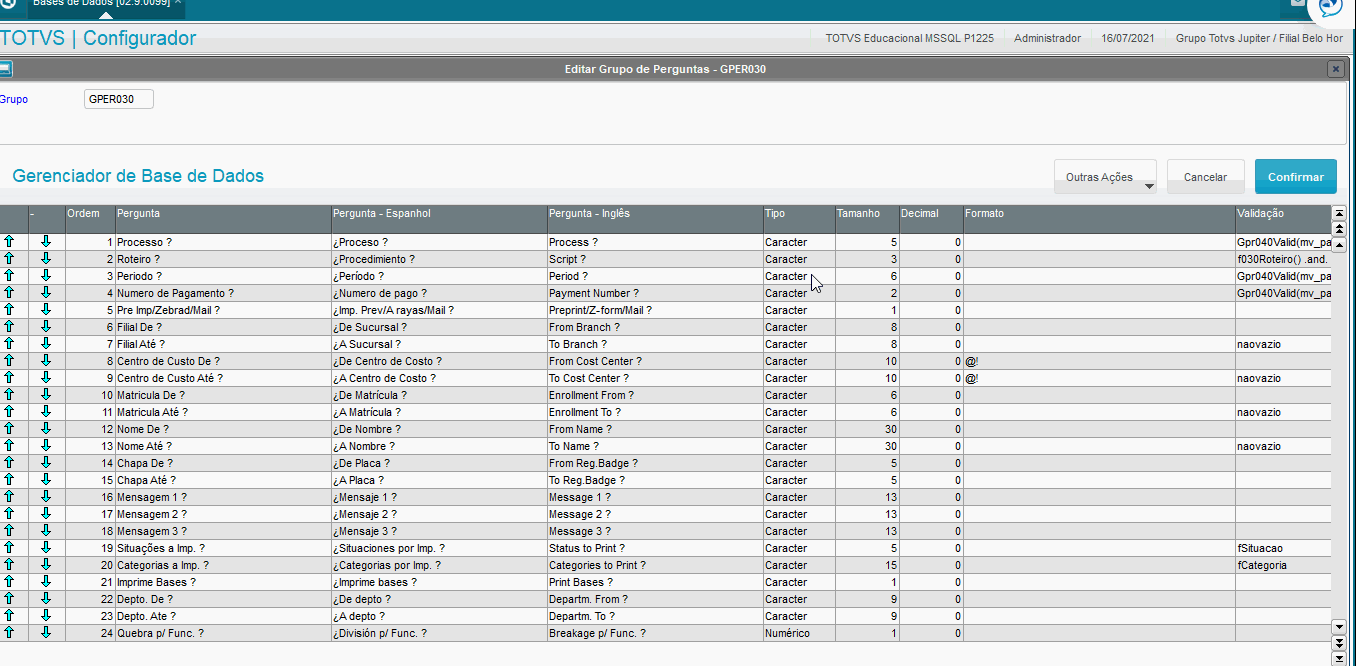The width and height of the screenshot is (1356, 666).
Task: Select the cell 'Enrollment From ?'
Action: 654,395
